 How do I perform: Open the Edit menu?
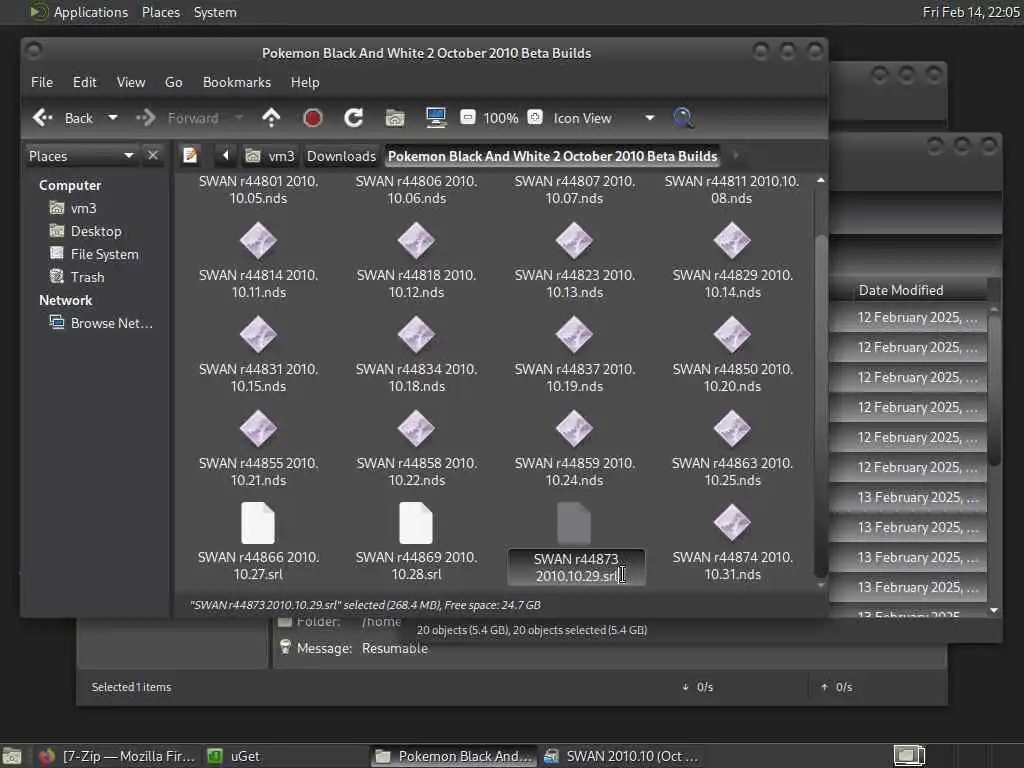84,82
